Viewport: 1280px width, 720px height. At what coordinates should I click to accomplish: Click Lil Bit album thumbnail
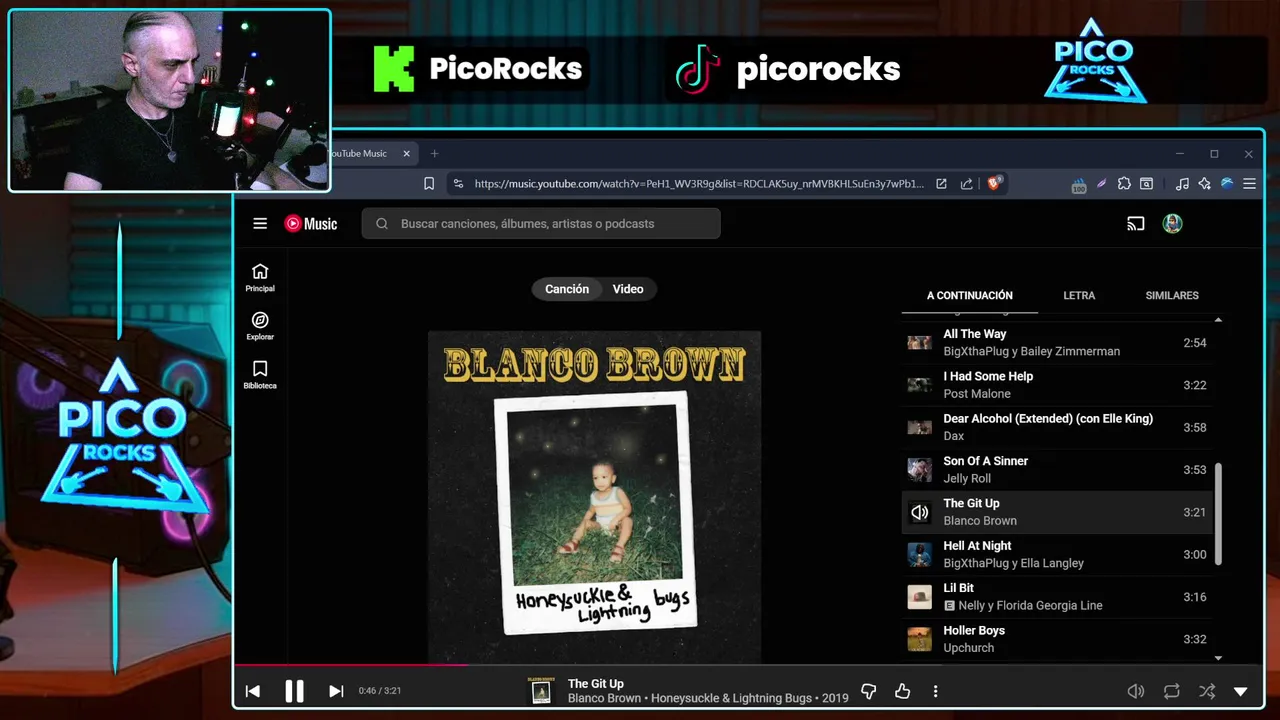click(919, 597)
